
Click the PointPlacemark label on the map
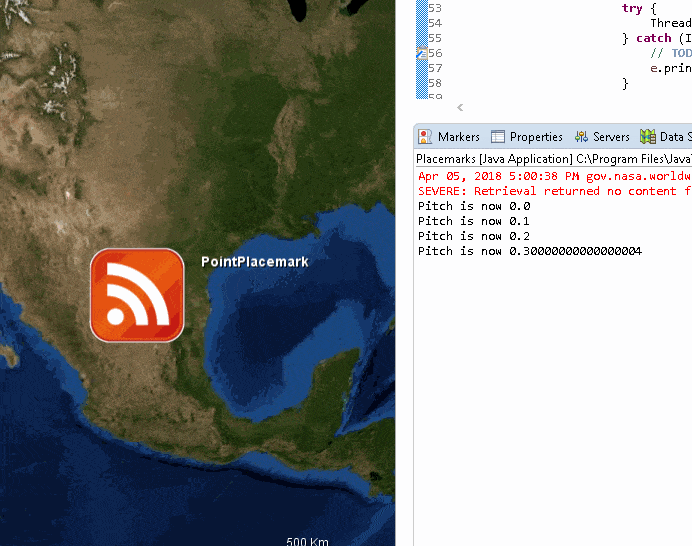[255, 262]
